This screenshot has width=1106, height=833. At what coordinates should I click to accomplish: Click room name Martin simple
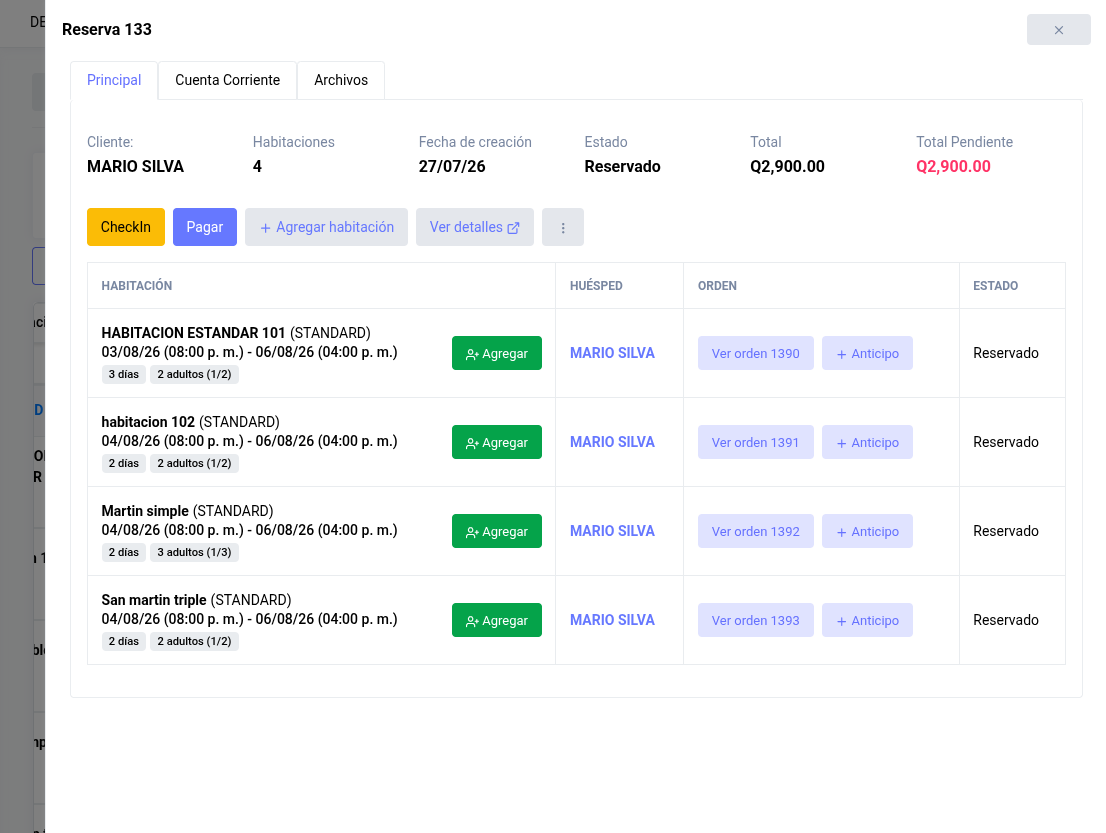point(145,511)
